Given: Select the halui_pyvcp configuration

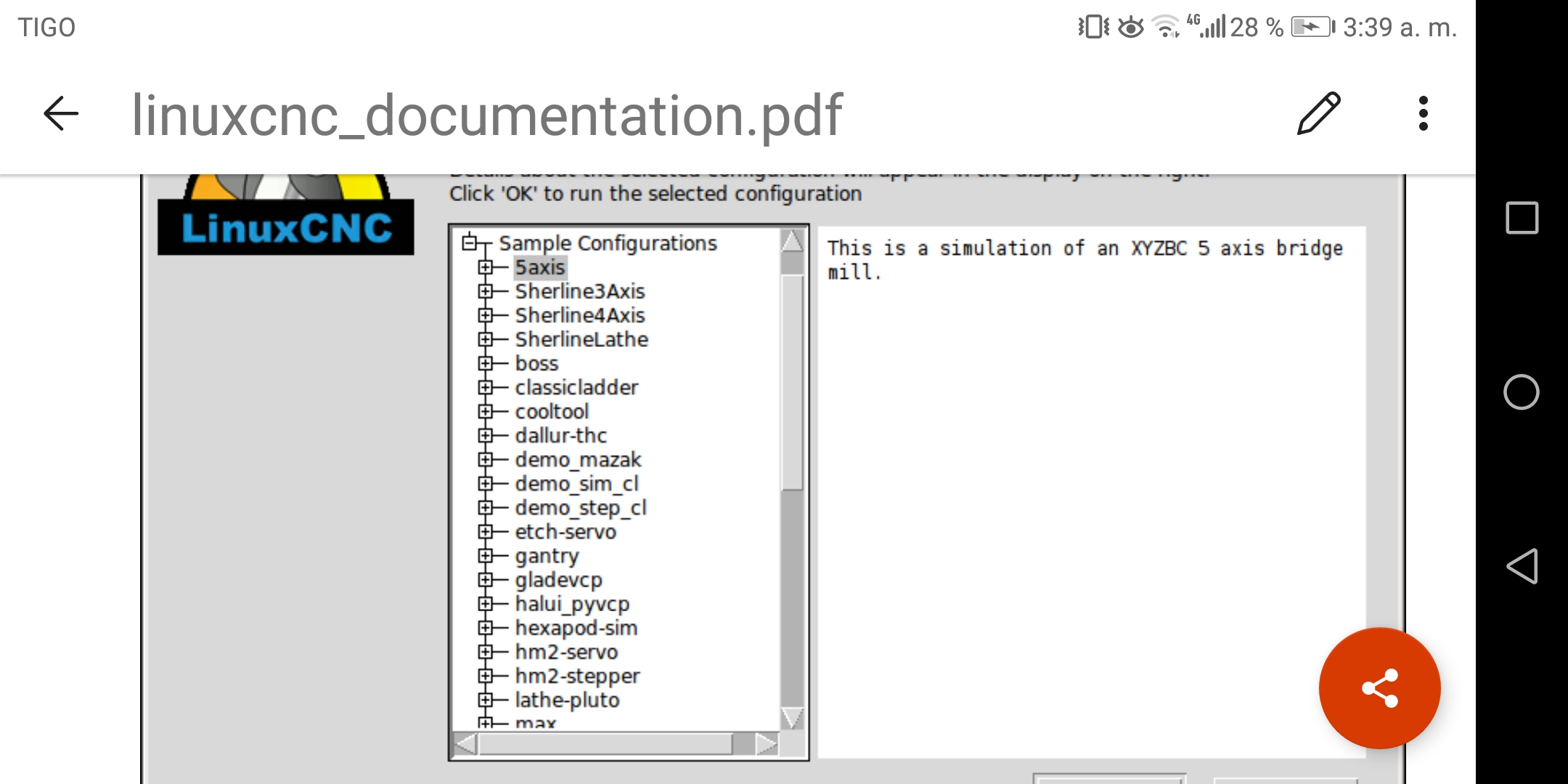Looking at the screenshot, I should click(572, 603).
